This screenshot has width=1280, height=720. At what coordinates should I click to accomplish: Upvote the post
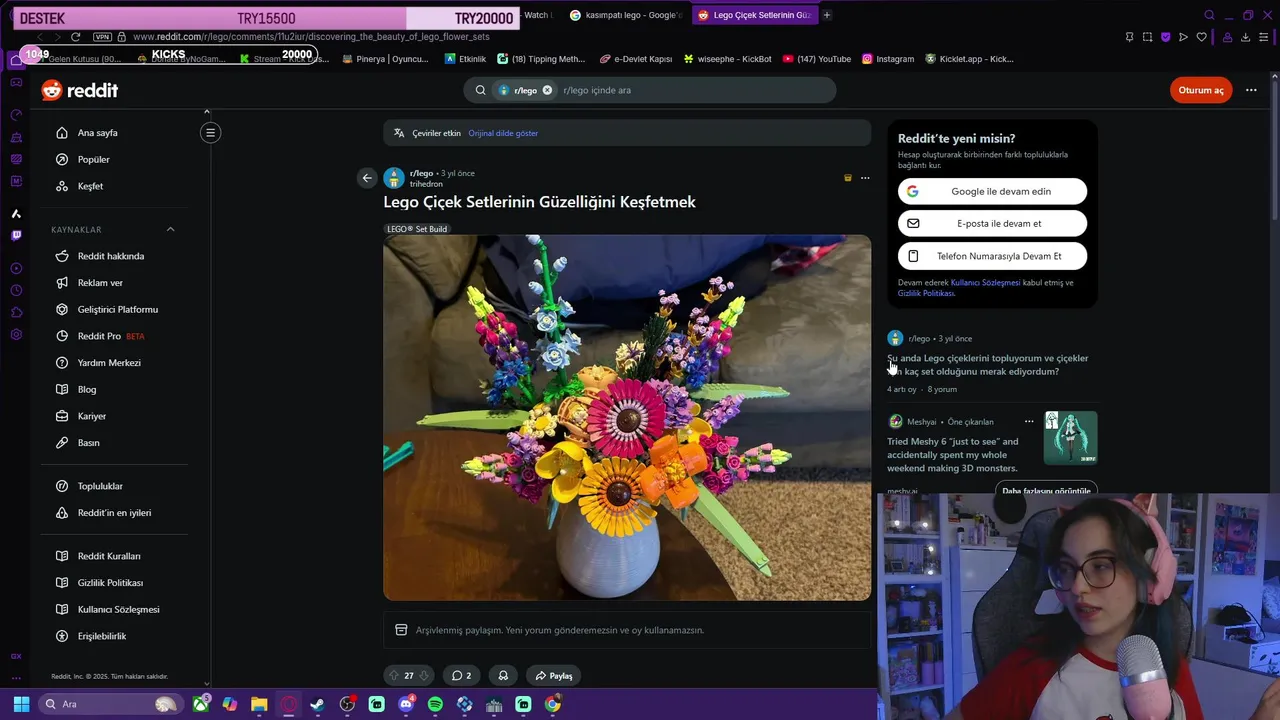[x=393, y=676]
